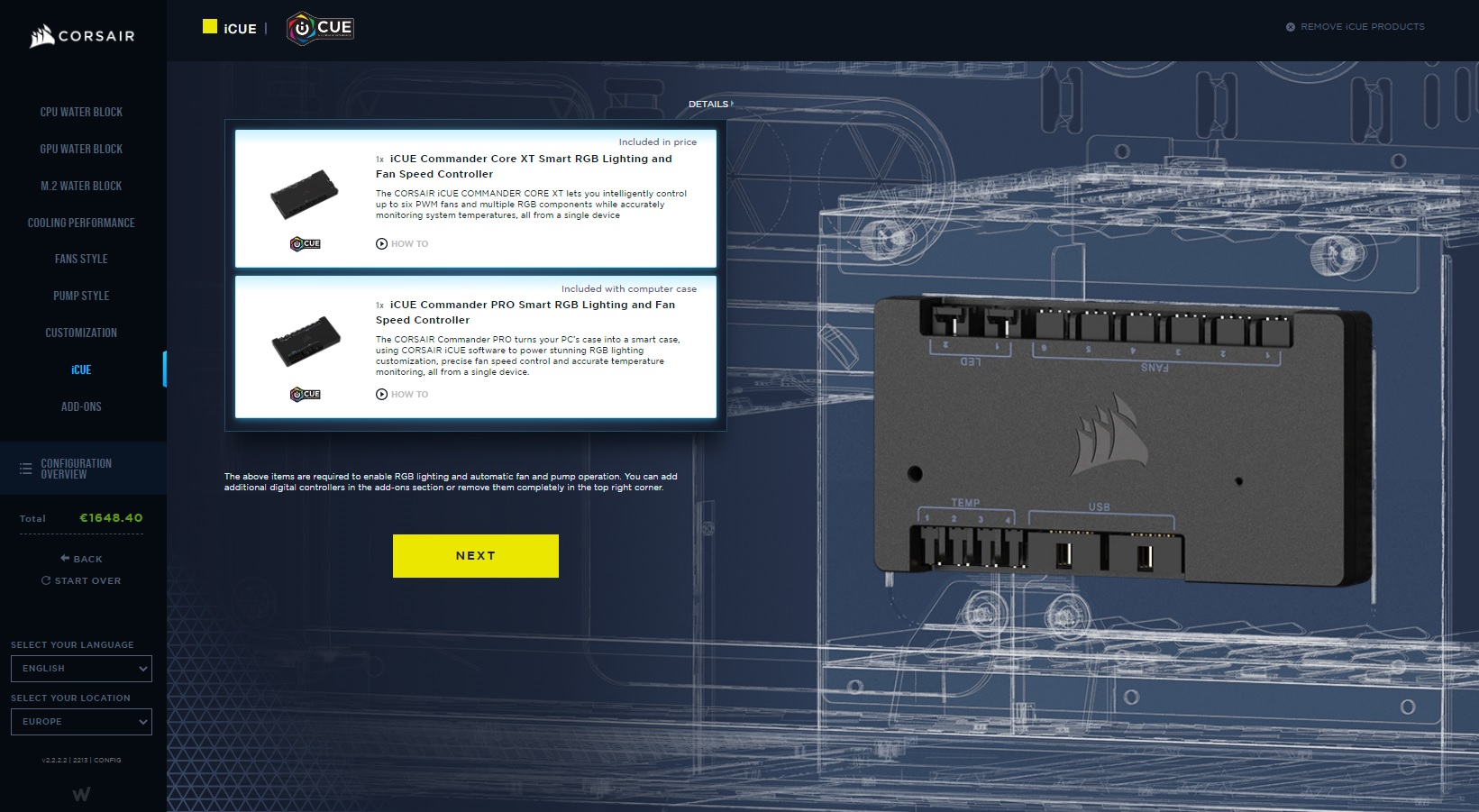This screenshot has height=812, width=1479.
Task: Click the total price €1648.40
Action: [111, 518]
